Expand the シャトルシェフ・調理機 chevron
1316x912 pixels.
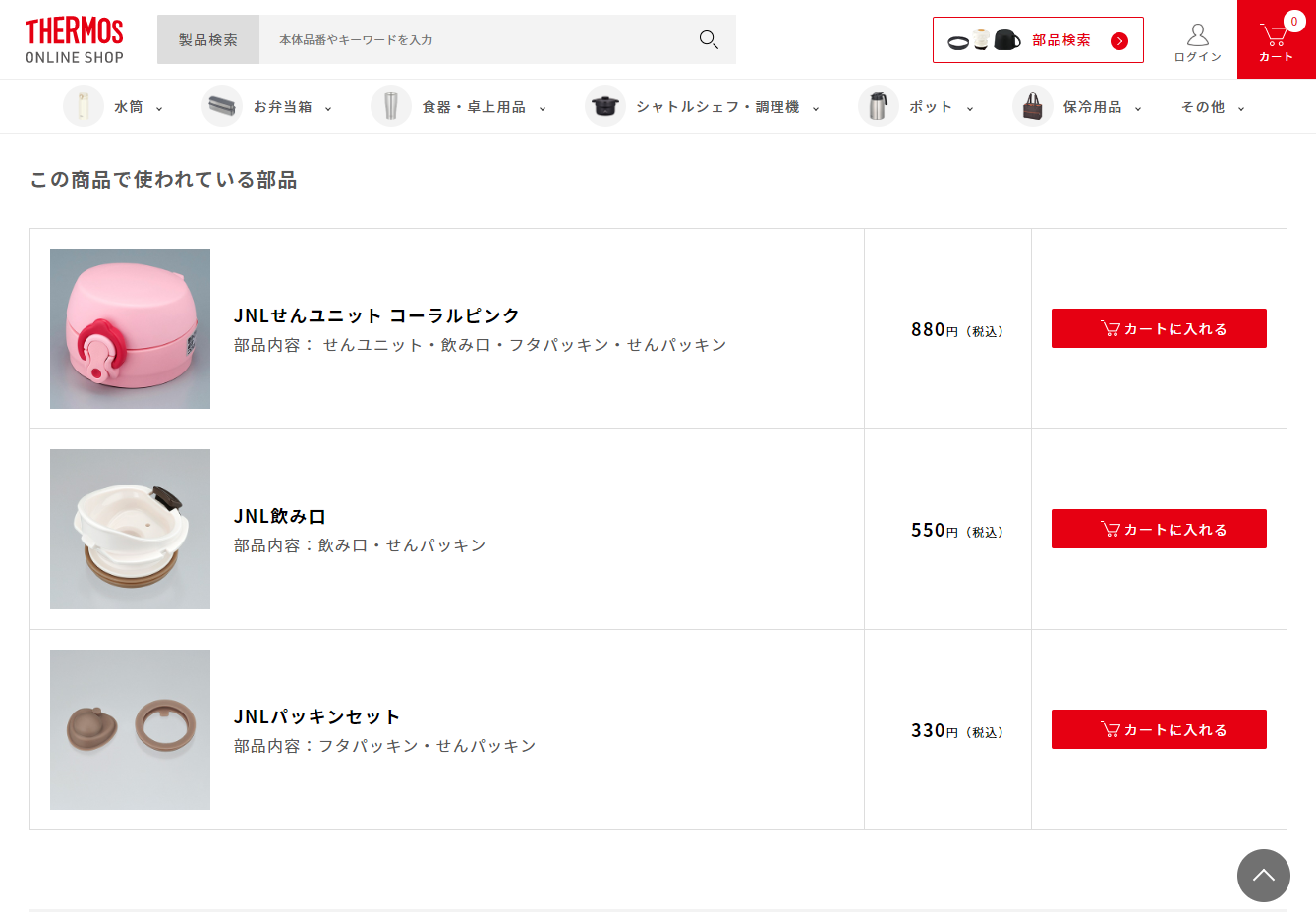(x=816, y=109)
